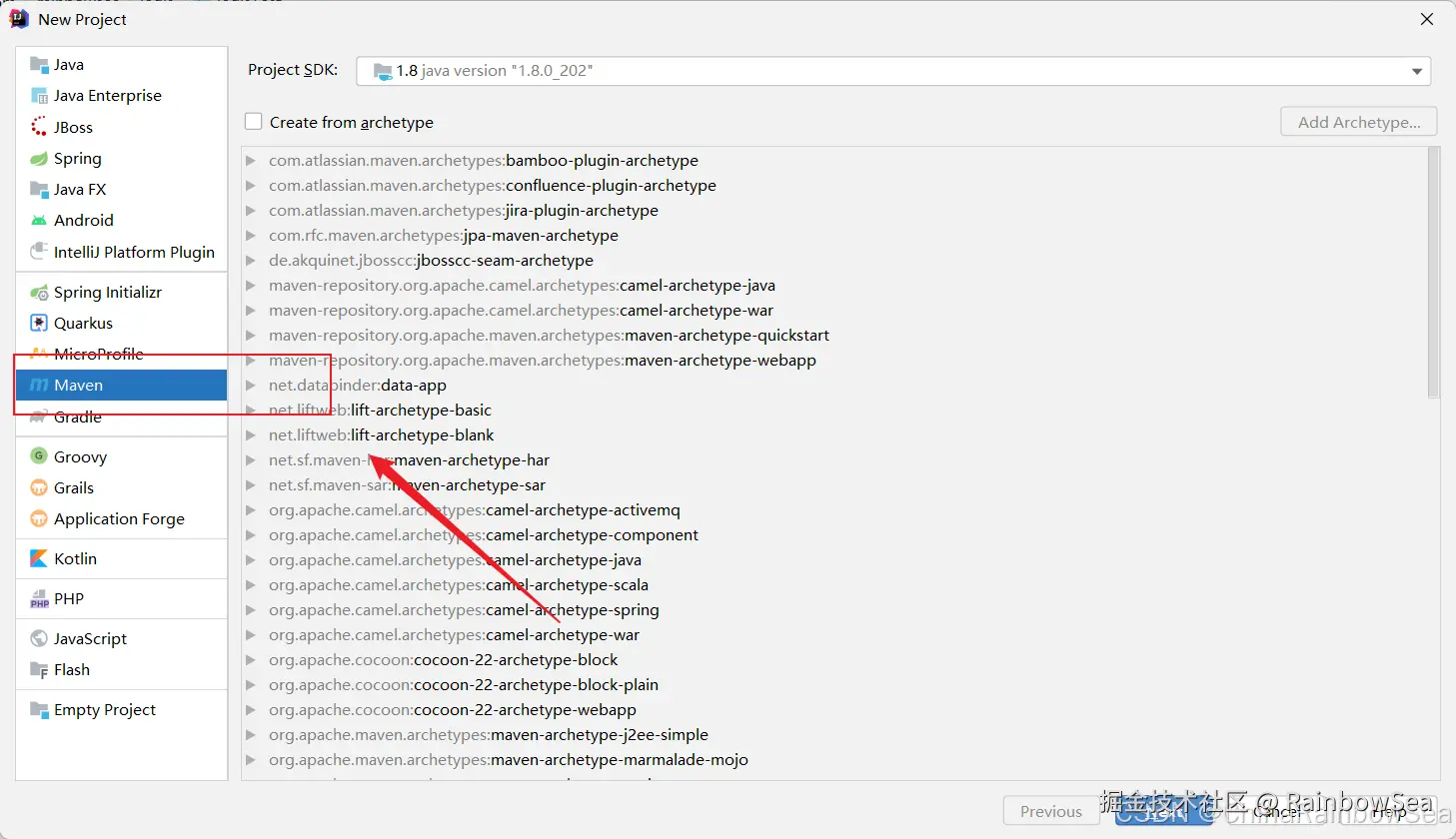This screenshot has height=839, width=1456.
Task: Expand confluence-plugin-archetype entry
Action: 251,186
